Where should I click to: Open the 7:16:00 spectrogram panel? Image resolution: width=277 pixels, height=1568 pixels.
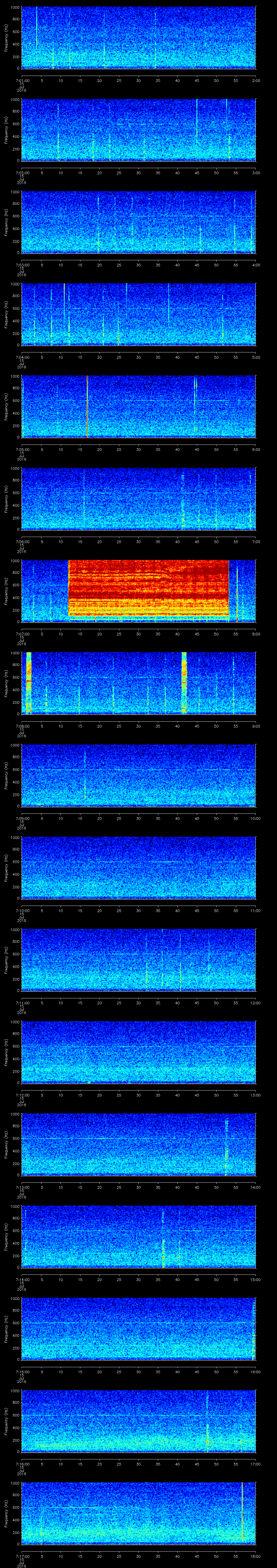point(138,1421)
